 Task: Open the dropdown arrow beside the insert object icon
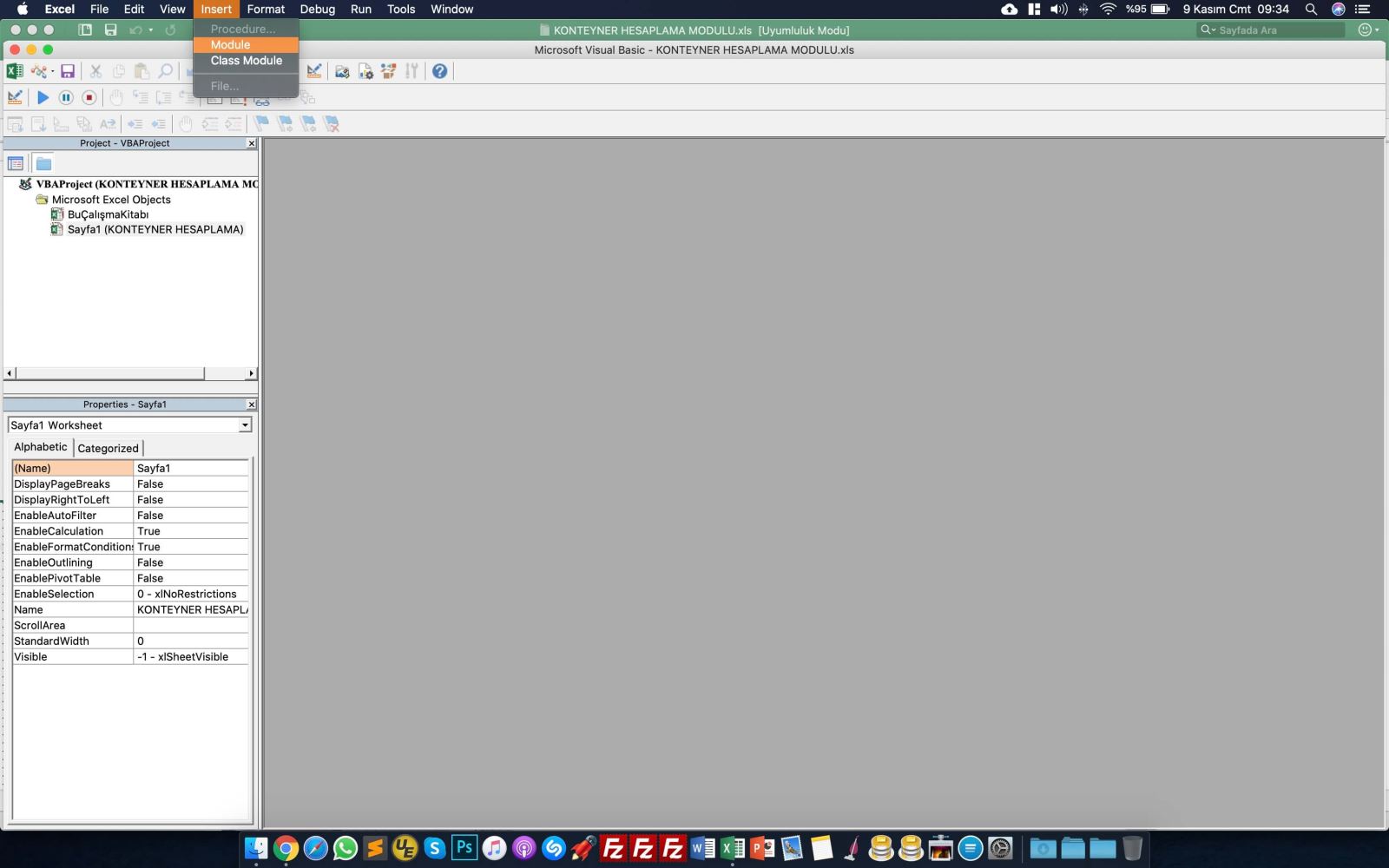[52, 71]
